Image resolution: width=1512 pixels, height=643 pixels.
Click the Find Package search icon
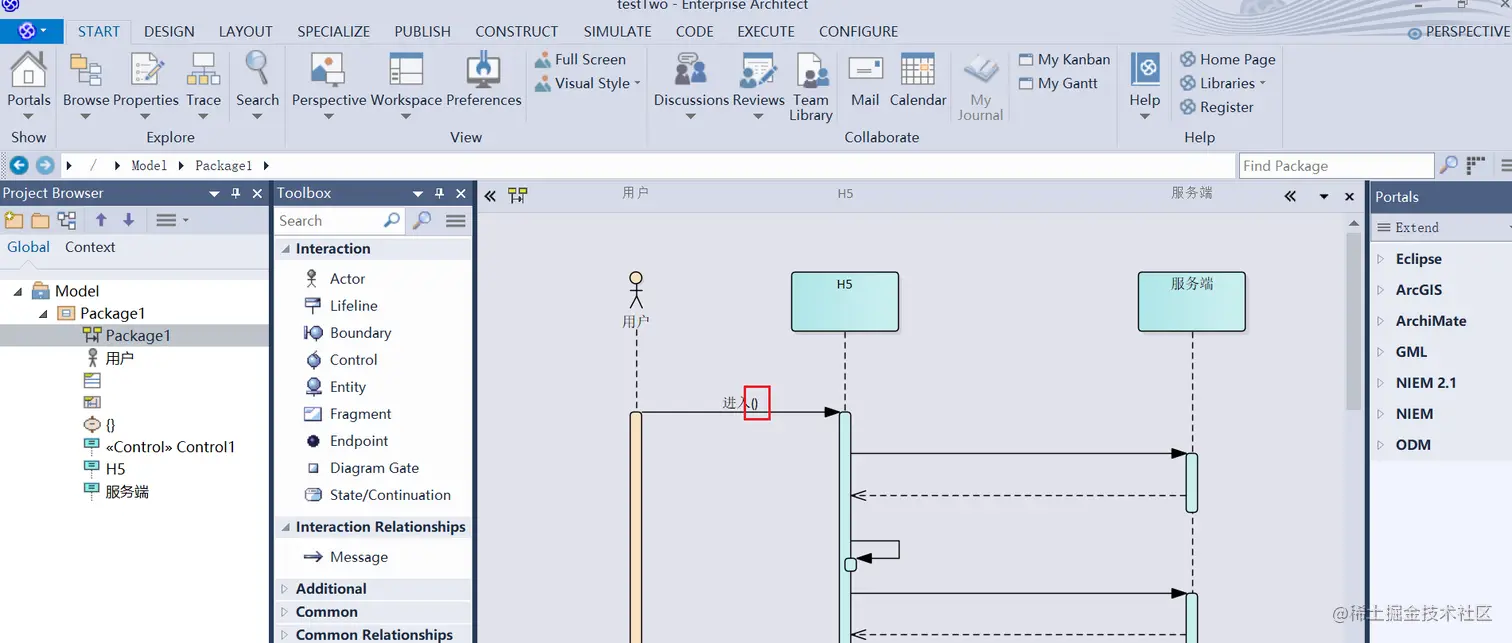pos(1447,165)
